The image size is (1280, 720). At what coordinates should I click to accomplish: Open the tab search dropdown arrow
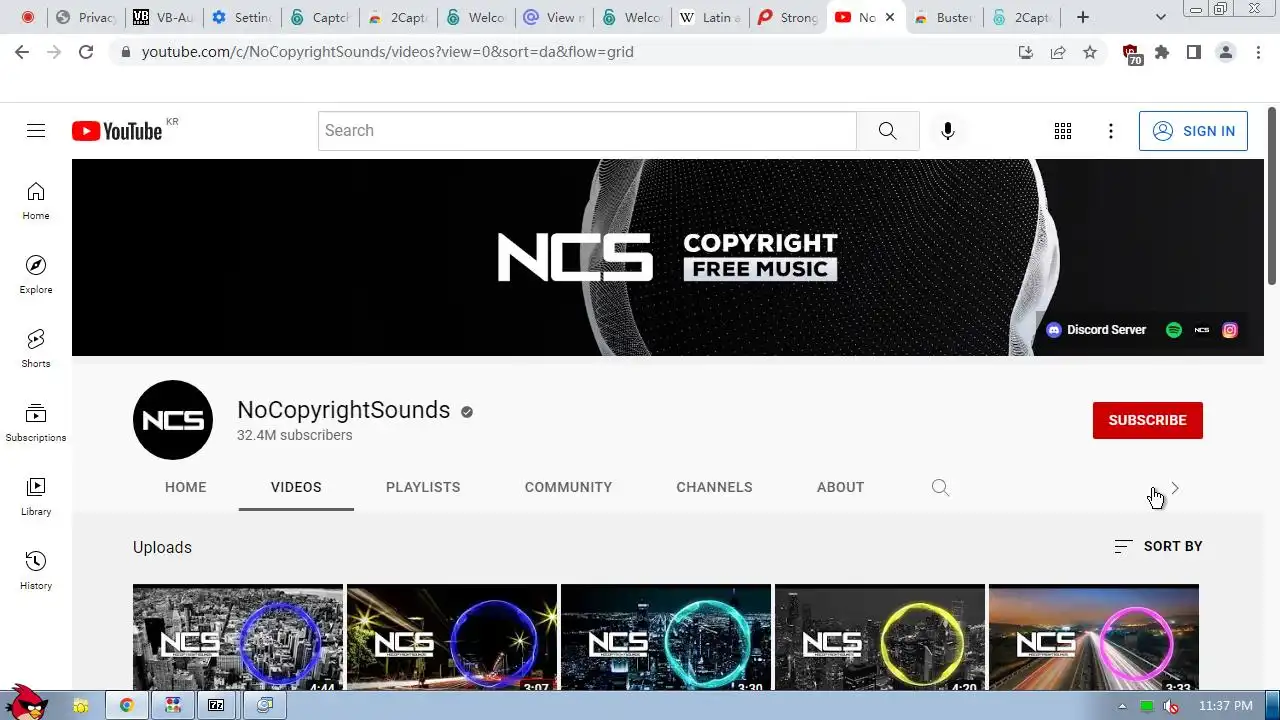(x=1160, y=17)
